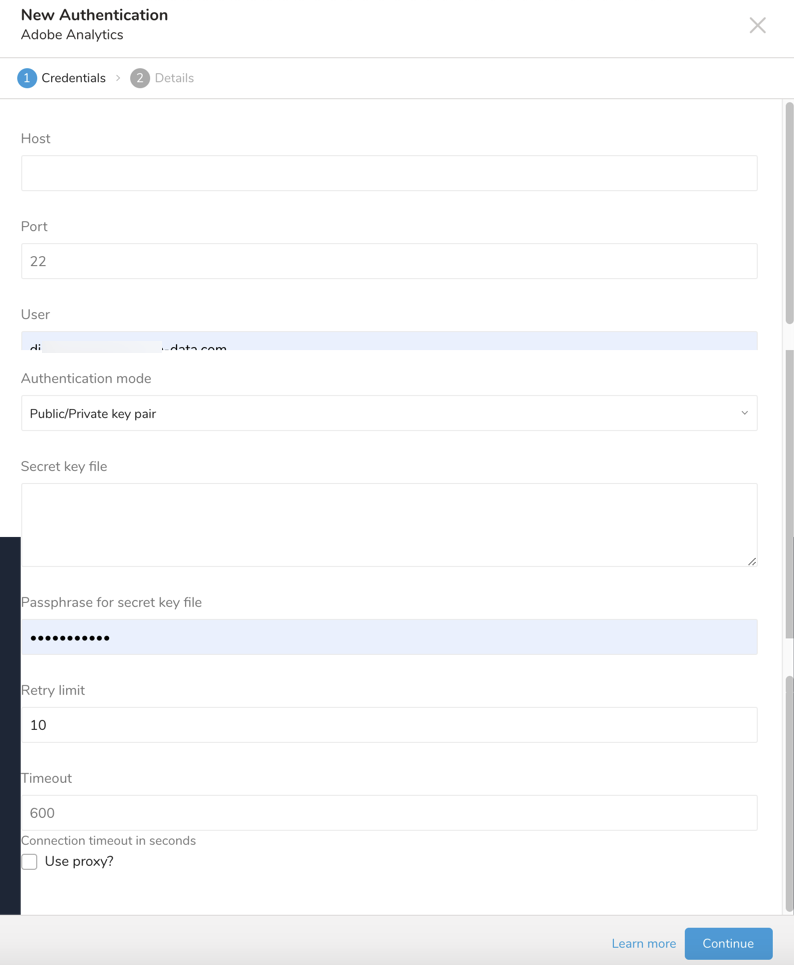The height and width of the screenshot is (965, 794).
Task: Click the Authentication mode dropdown arrow
Action: tap(744, 413)
